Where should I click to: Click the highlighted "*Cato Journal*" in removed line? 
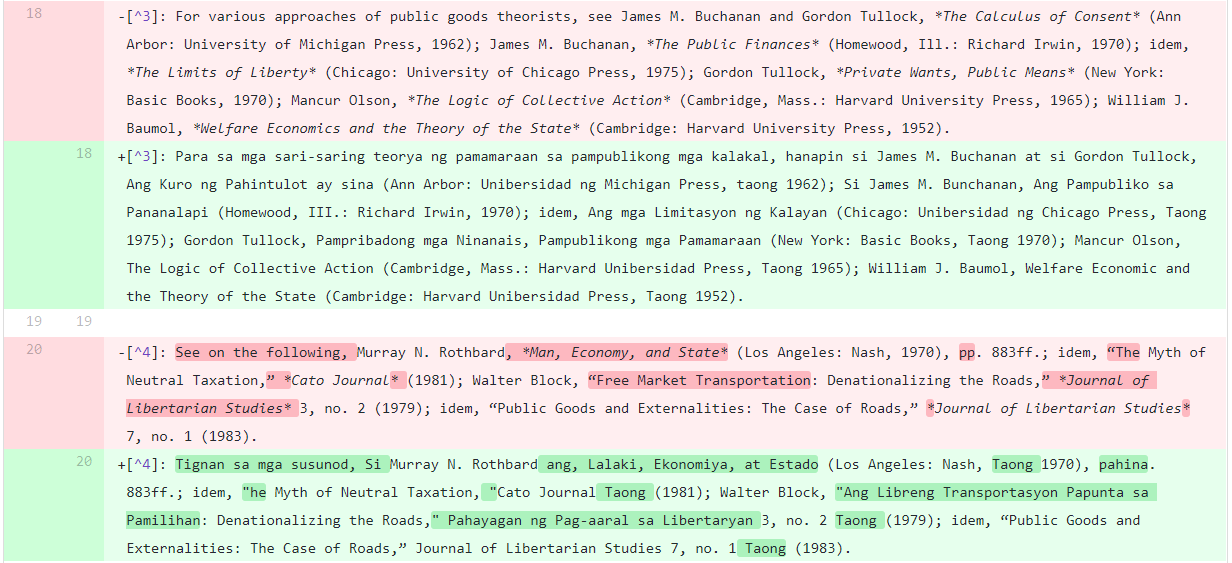(345, 380)
